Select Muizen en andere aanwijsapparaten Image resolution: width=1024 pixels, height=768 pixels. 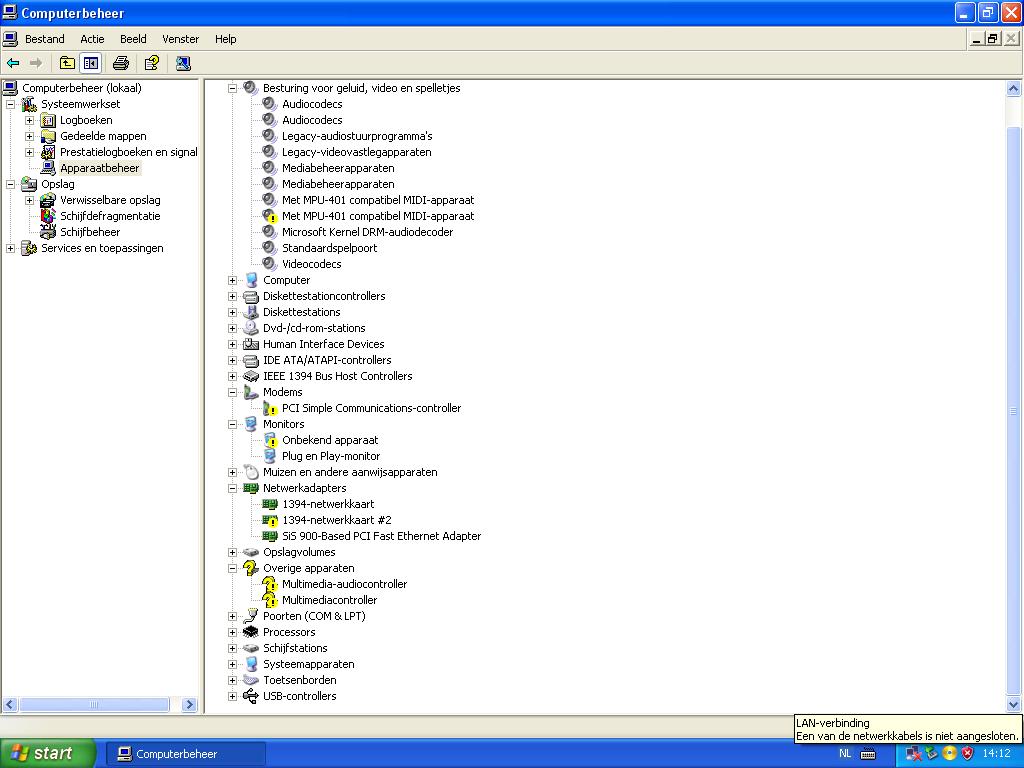pyautogui.click(x=350, y=472)
